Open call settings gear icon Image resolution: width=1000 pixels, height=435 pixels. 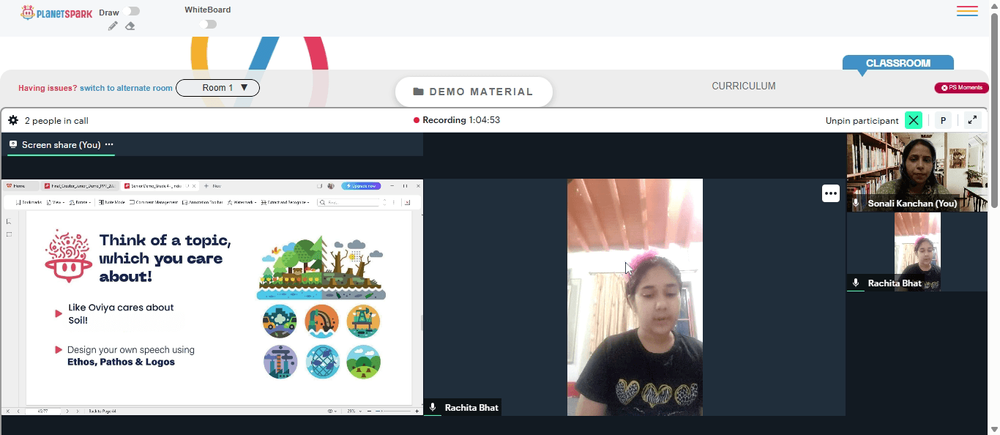click(x=13, y=120)
